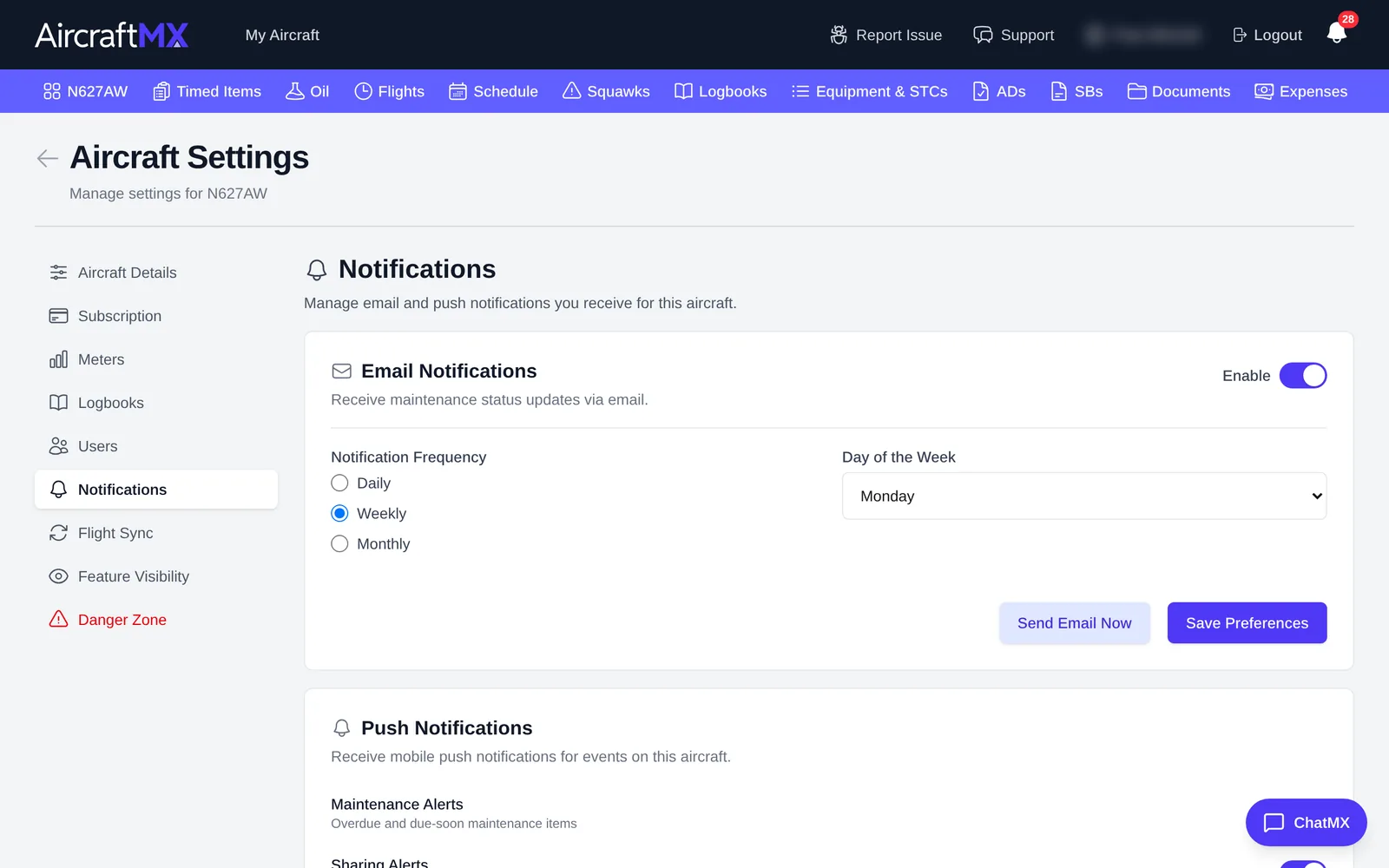Click the Maintenance Alerts label
1389x868 pixels.
click(397, 805)
